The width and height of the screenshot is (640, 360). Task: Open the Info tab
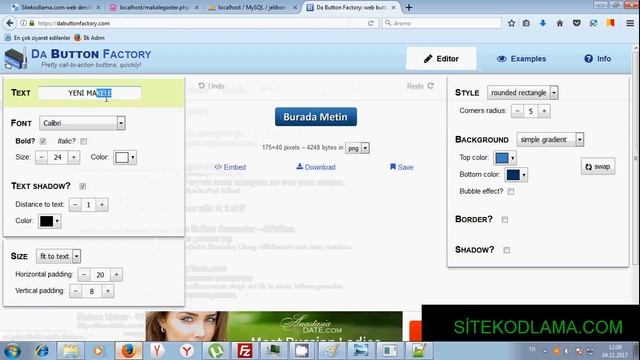598,59
